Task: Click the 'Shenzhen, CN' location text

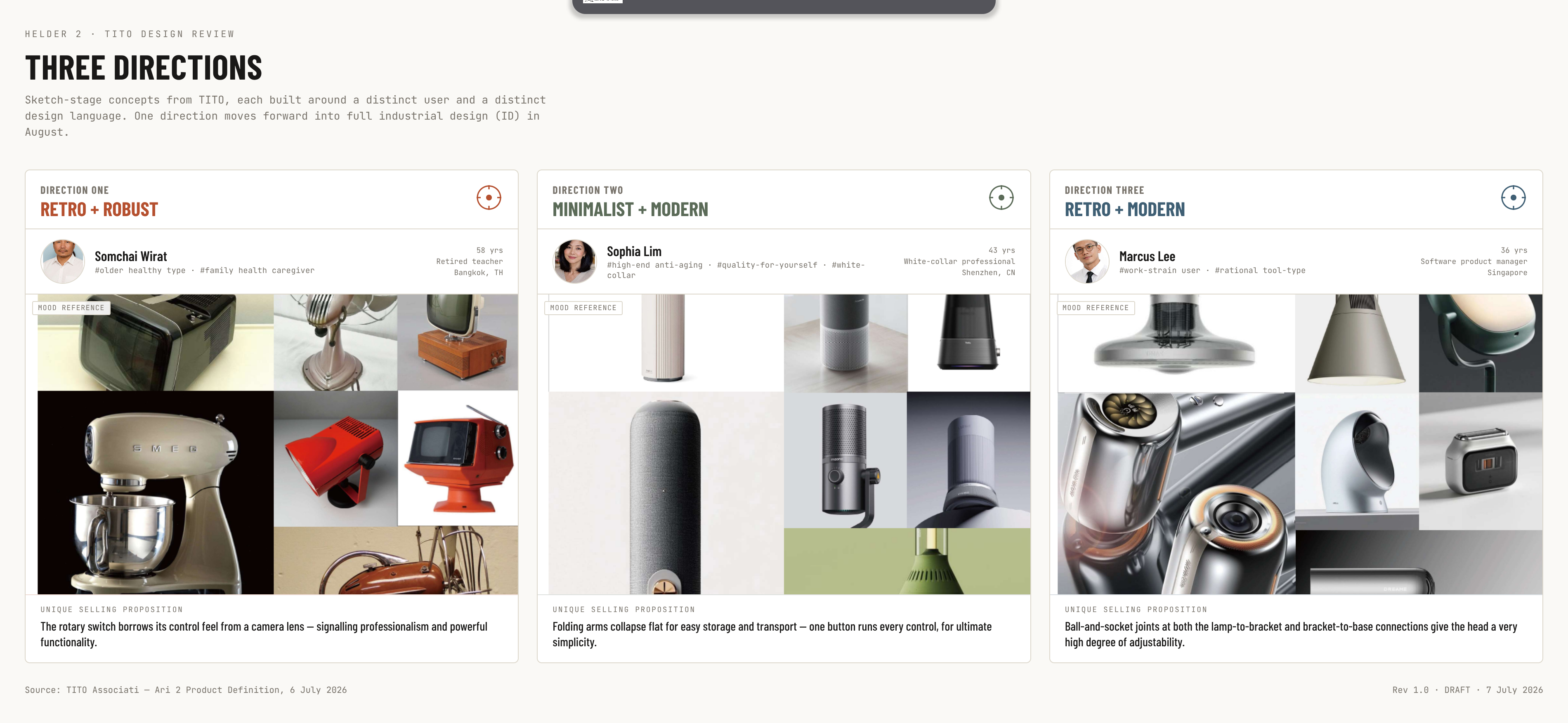Action: pyautogui.click(x=988, y=273)
